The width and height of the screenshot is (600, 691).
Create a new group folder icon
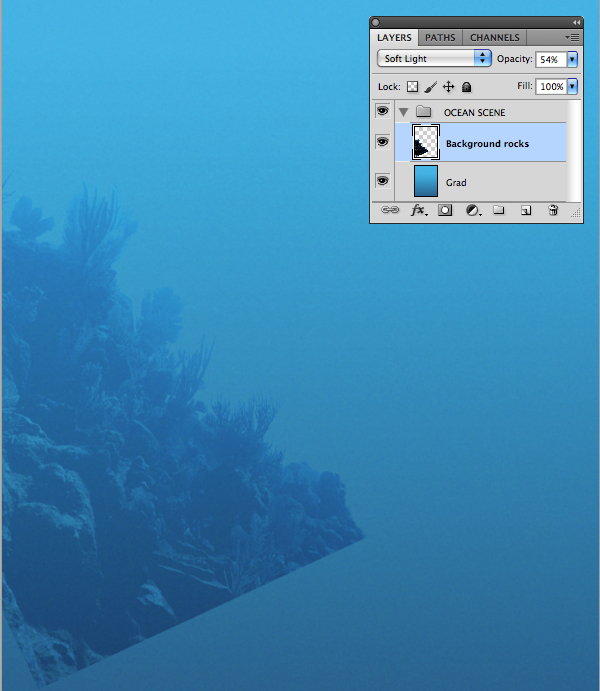499,210
